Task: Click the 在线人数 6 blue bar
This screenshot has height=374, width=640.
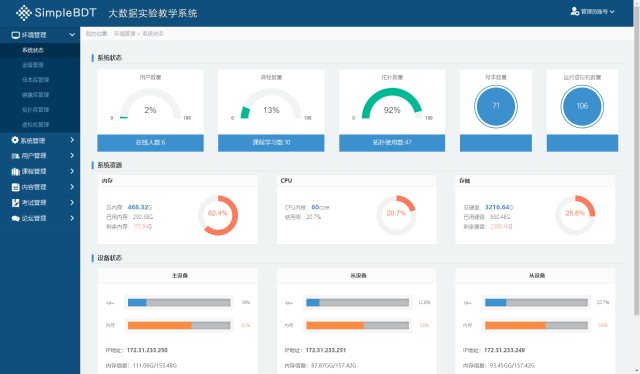Action: pyautogui.click(x=150, y=143)
